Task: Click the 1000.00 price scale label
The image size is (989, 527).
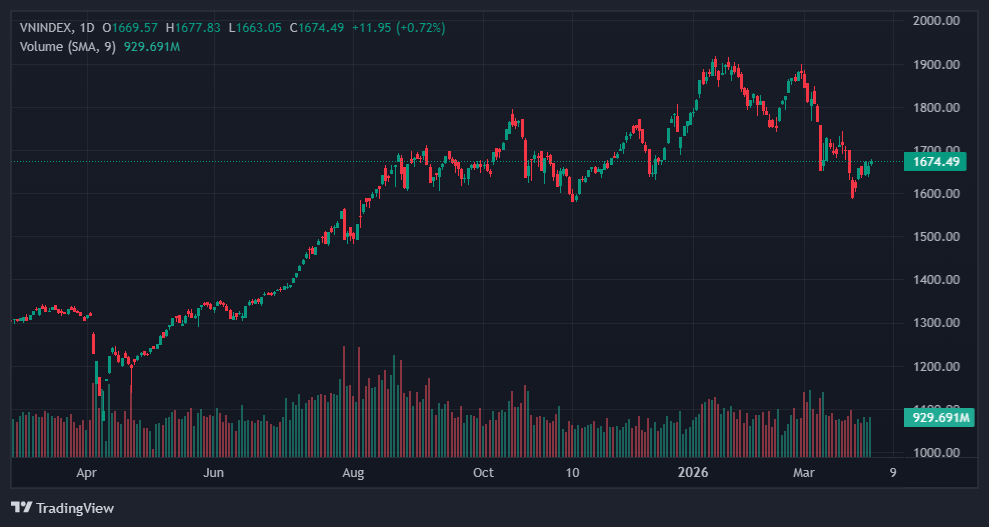Action: pos(936,453)
